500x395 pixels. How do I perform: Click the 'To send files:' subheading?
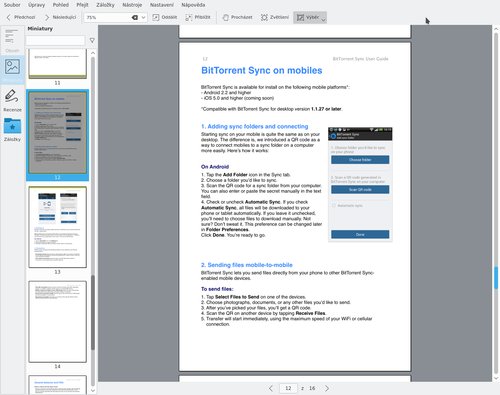click(217, 289)
